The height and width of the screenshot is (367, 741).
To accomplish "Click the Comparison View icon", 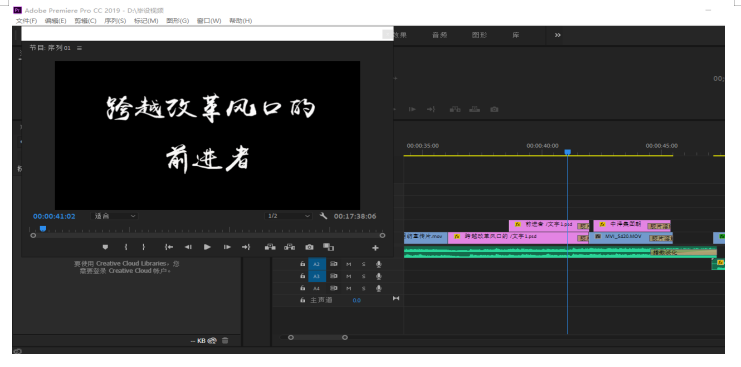I will pyautogui.click(x=328, y=247).
